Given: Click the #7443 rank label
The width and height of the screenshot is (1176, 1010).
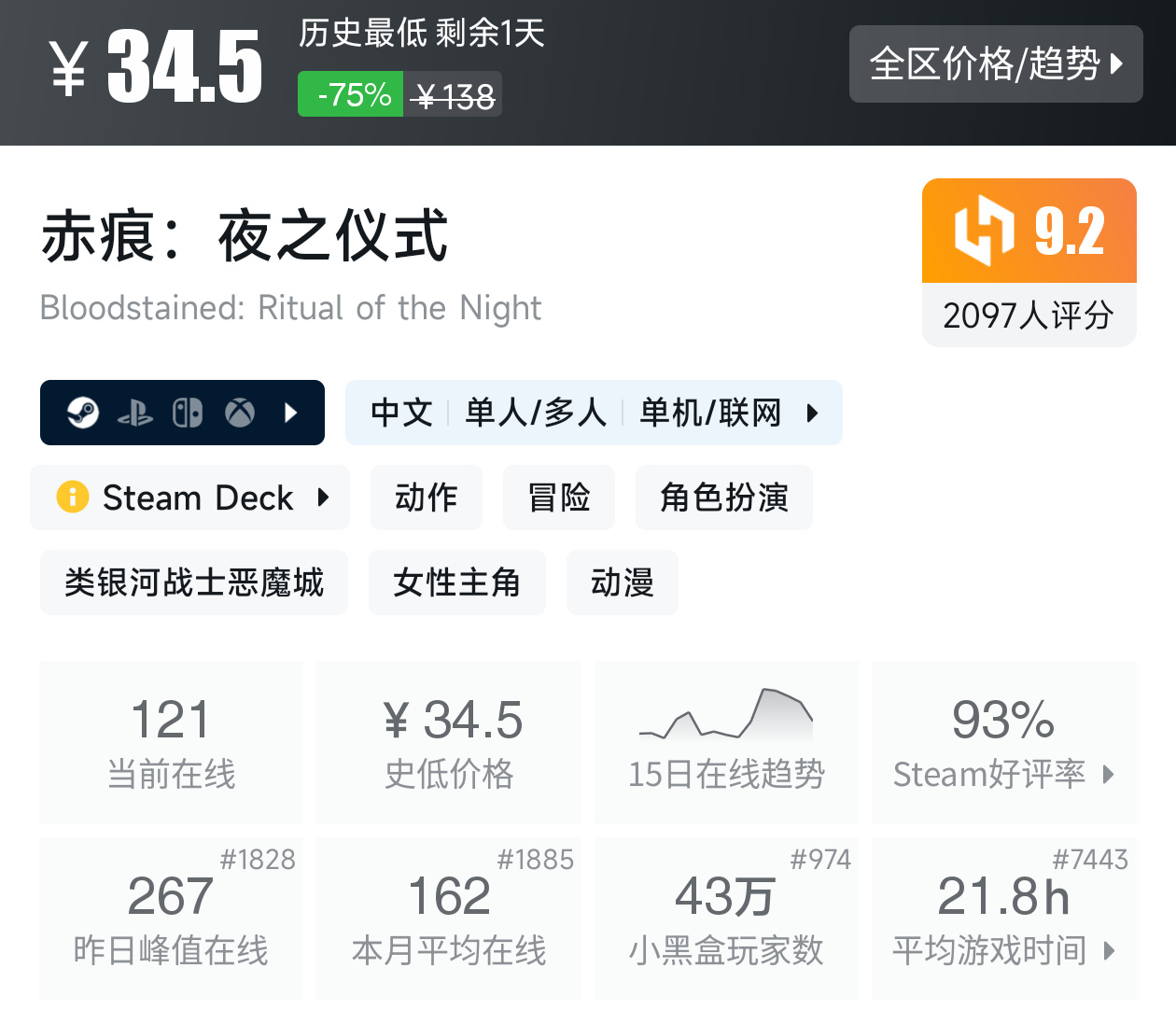Looking at the screenshot, I should pyautogui.click(x=1090, y=859).
